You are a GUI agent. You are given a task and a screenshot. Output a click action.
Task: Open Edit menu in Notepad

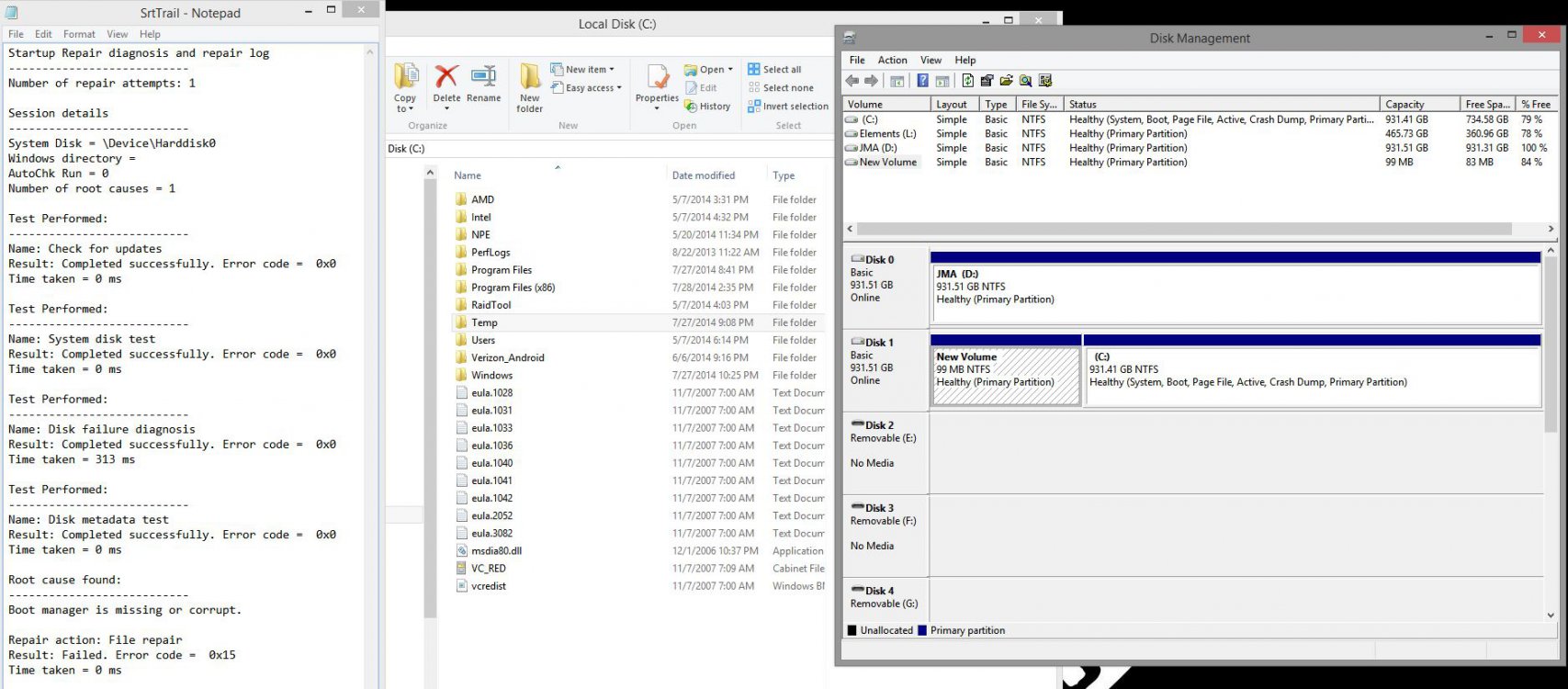(x=43, y=34)
